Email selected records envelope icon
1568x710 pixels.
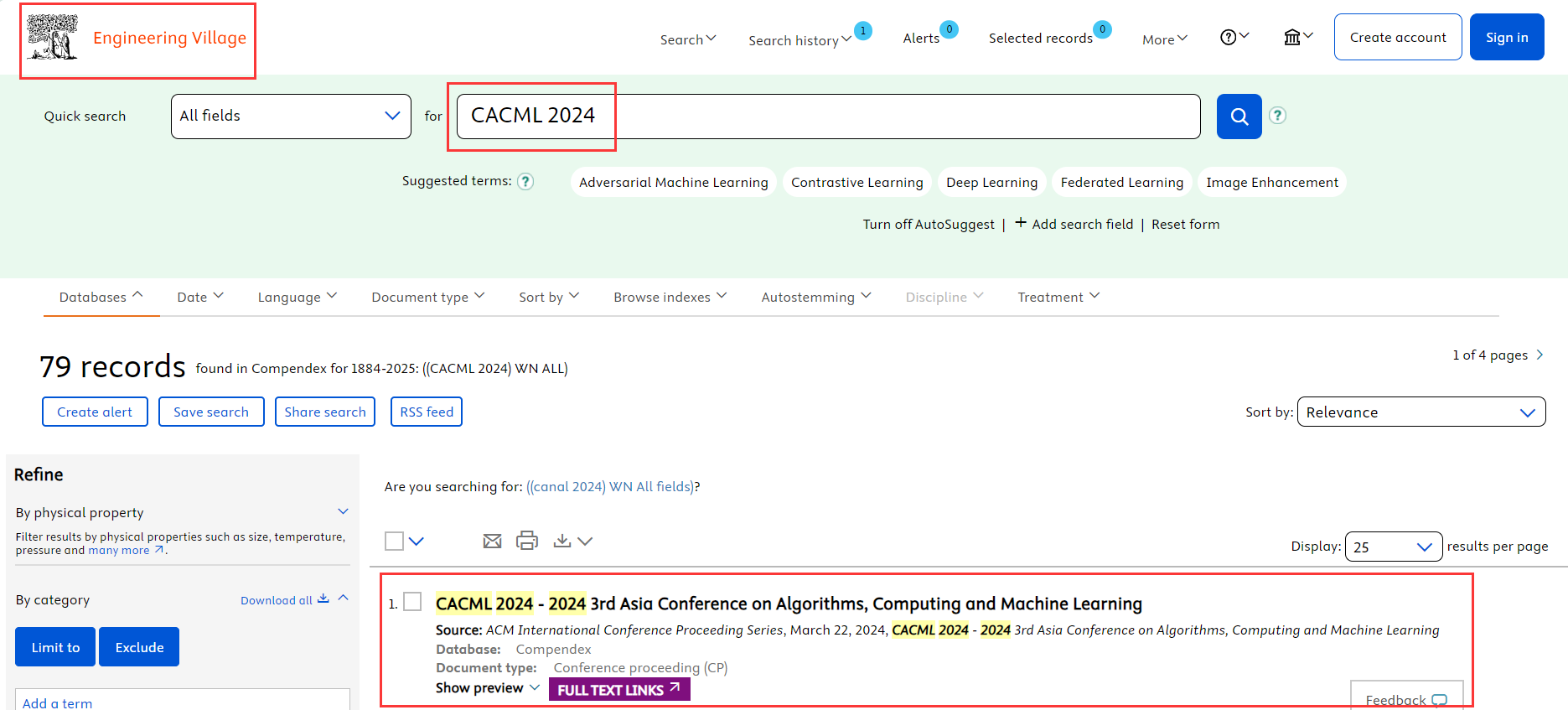(492, 541)
